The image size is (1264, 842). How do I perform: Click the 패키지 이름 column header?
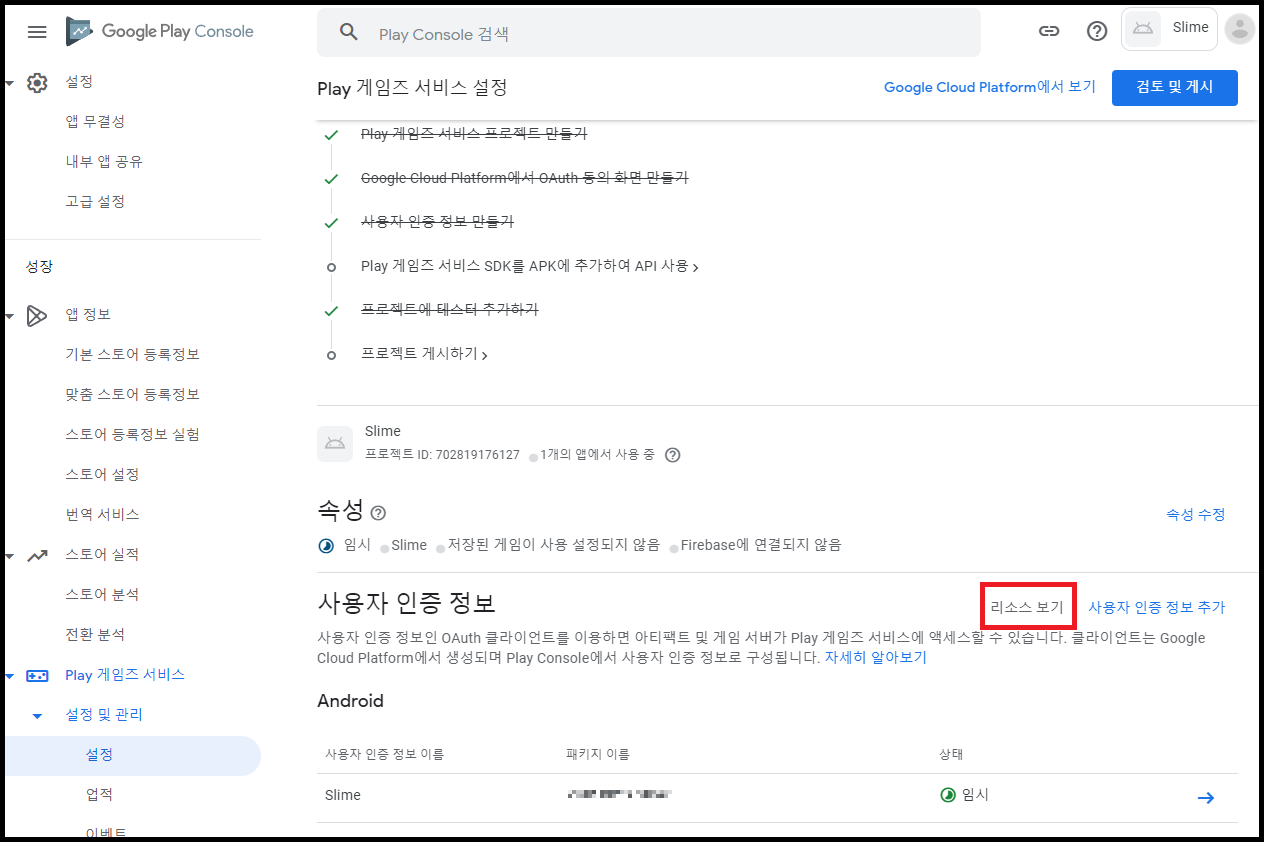(x=597, y=754)
